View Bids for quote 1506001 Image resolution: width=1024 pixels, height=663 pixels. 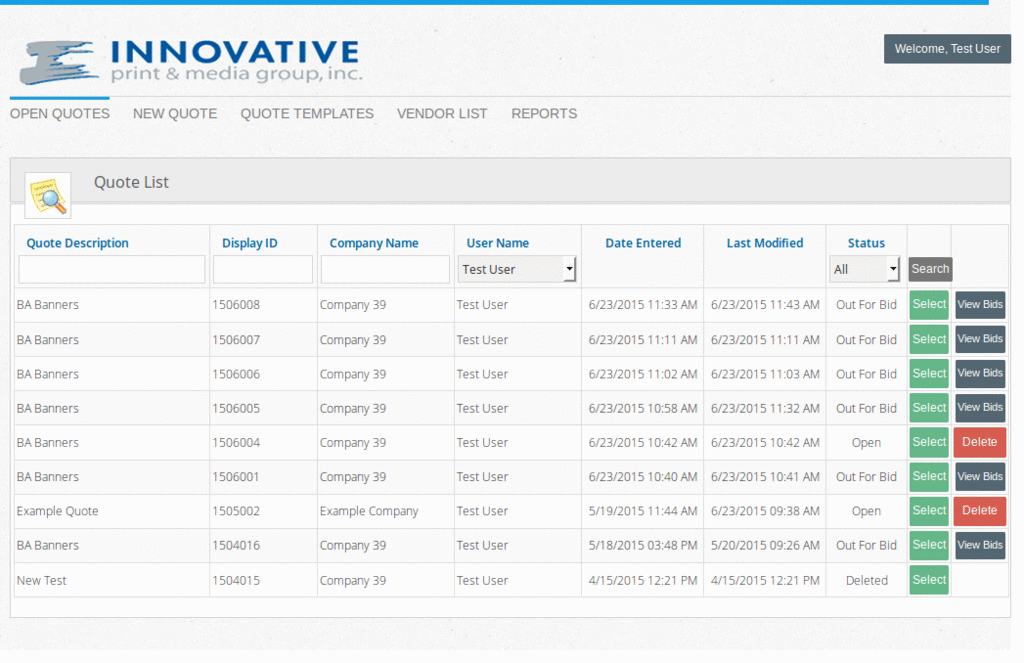pos(980,477)
